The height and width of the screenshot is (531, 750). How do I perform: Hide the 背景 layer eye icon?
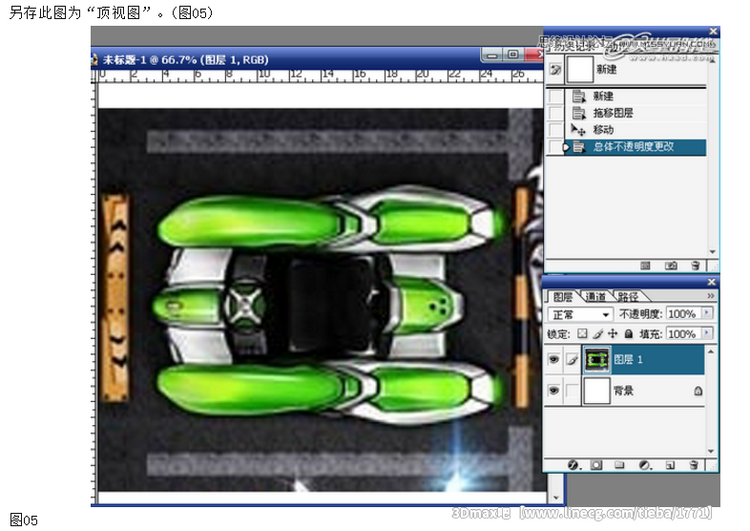coord(554,391)
